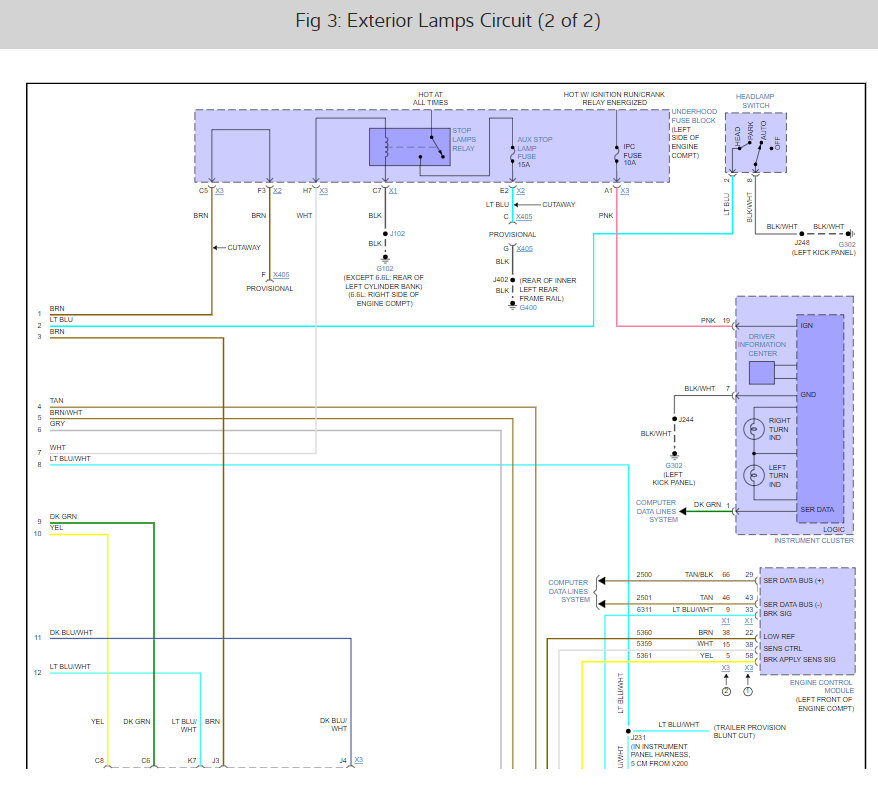878x789 pixels.
Task: Open the X2 link beside connector F3
Action: click(x=277, y=191)
